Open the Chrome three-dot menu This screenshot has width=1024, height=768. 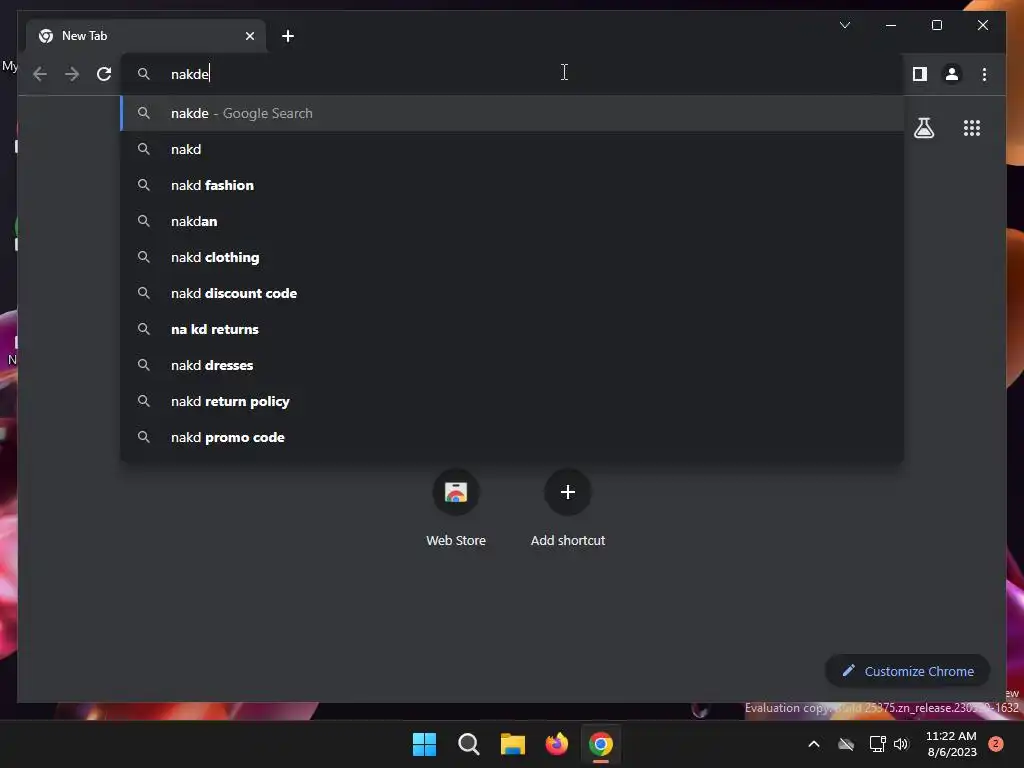tap(984, 74)
